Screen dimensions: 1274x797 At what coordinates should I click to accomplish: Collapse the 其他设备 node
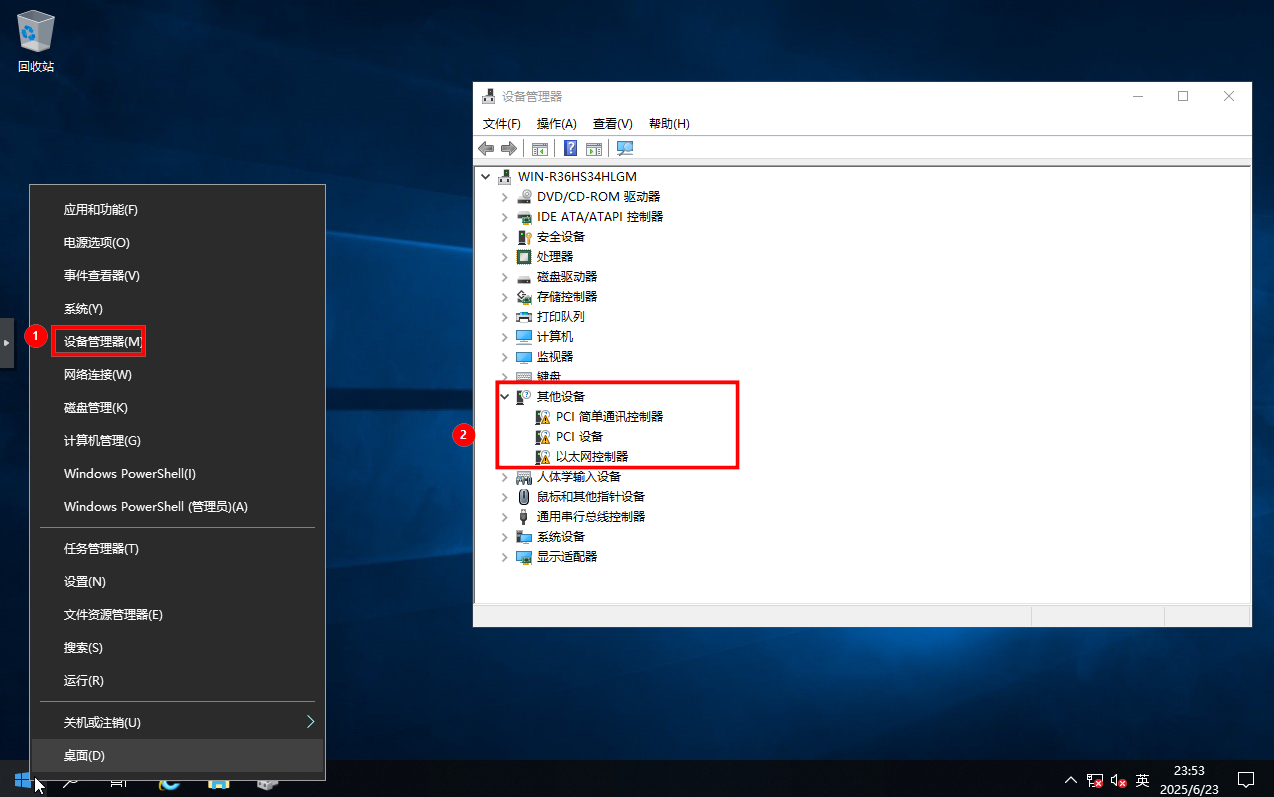click(505, 397)
